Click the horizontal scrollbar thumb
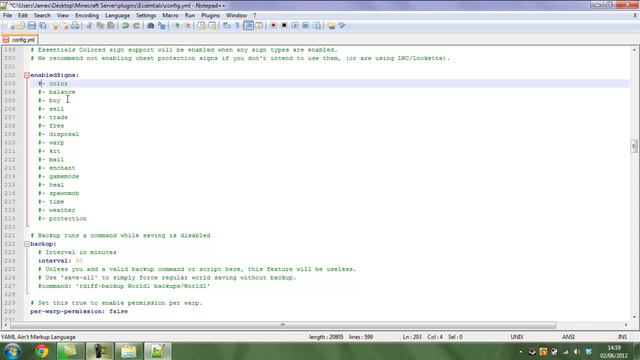Screen dimensions: 640x360 [x=283, y=325]
